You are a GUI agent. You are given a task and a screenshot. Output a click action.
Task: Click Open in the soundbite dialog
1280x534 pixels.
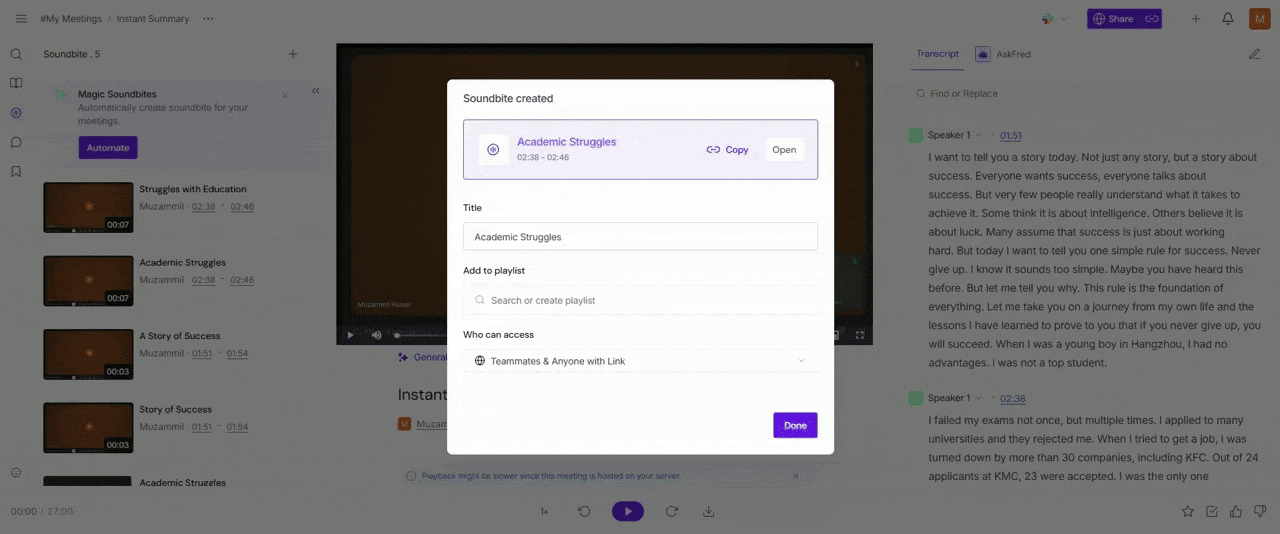pyautogui.click(x=784, y=150)
